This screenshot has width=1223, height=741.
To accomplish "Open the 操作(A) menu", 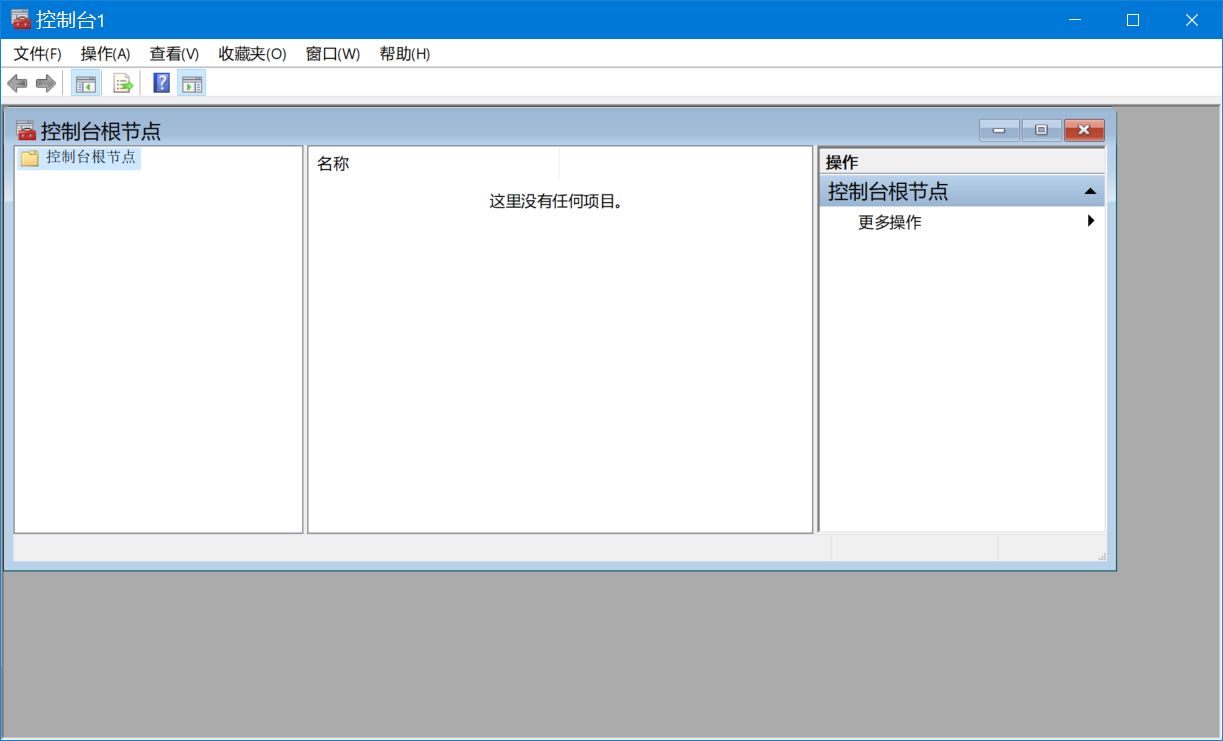I will 105,54.
